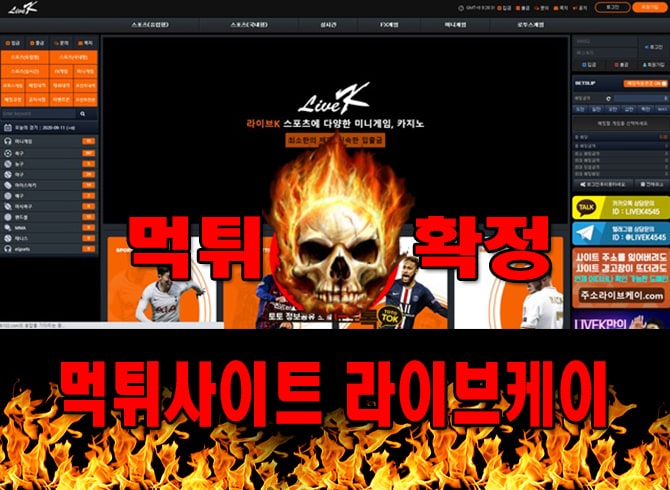Screen dimensions: 670x490
Task: Click the orange 스포츠(국내형) tile in the sidebar
Action: pos(73,57)
